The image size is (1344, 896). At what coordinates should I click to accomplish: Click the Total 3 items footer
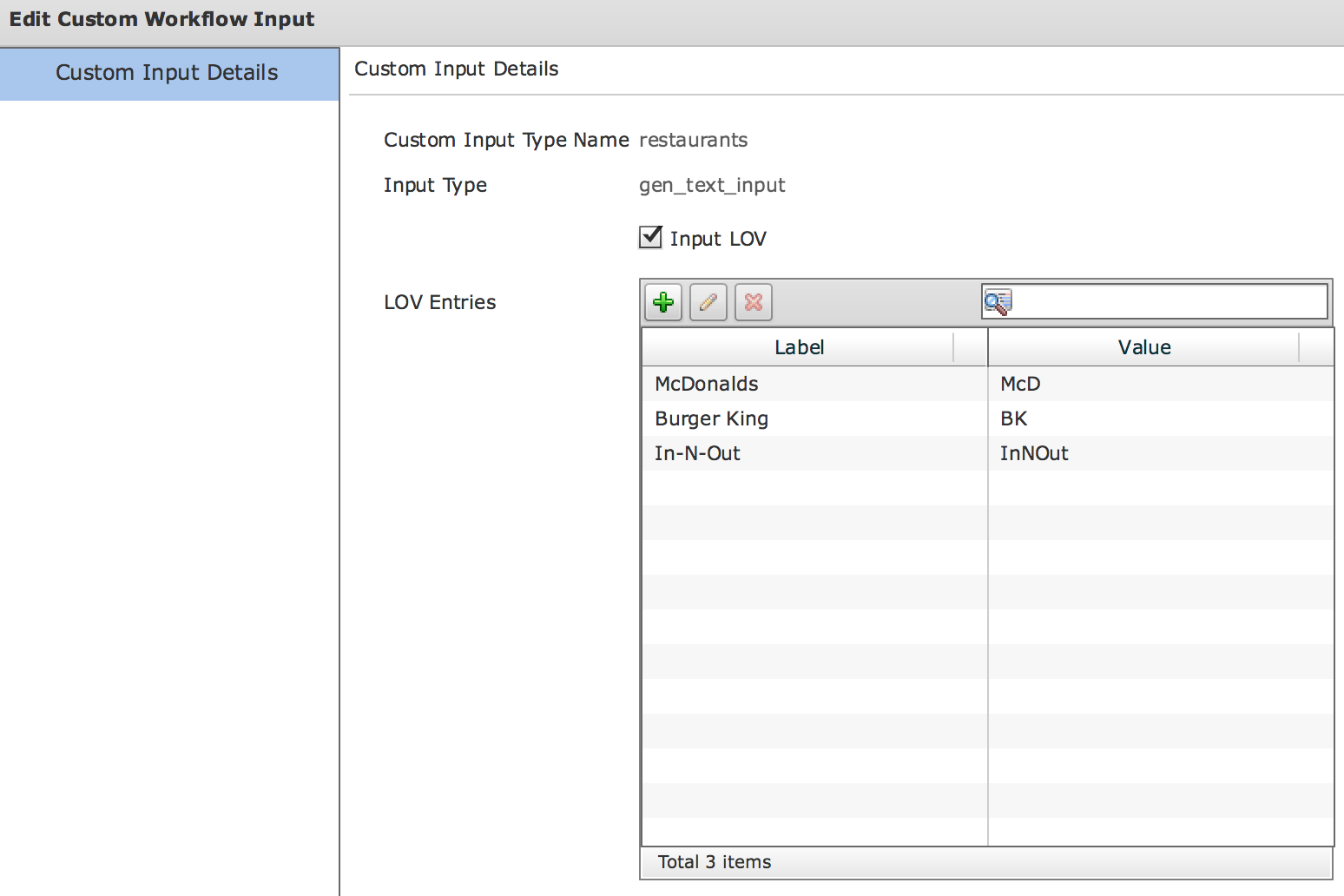tap(715, 862)
